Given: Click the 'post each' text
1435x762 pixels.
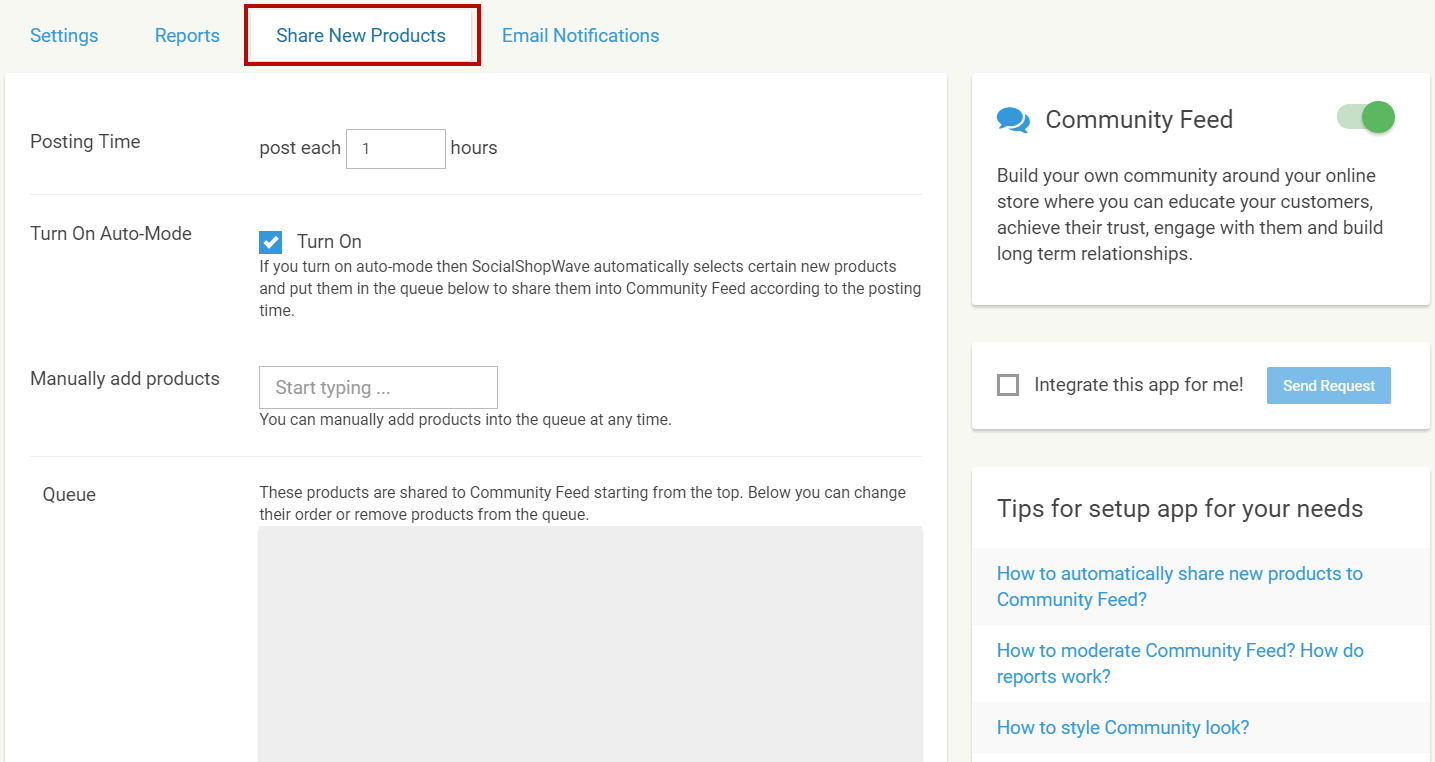Looking at the screenshot, I should click(300, 148).
